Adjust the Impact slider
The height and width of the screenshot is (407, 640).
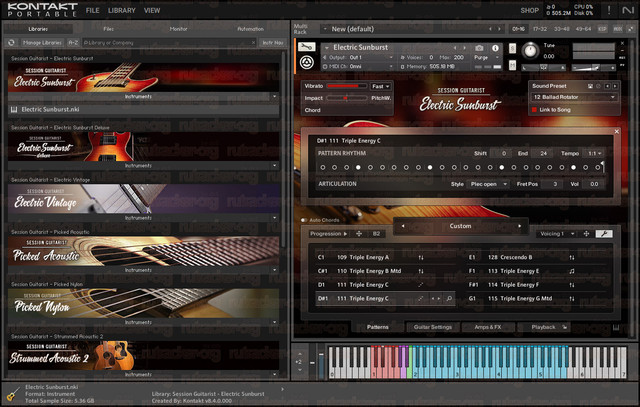coord(346,98)
